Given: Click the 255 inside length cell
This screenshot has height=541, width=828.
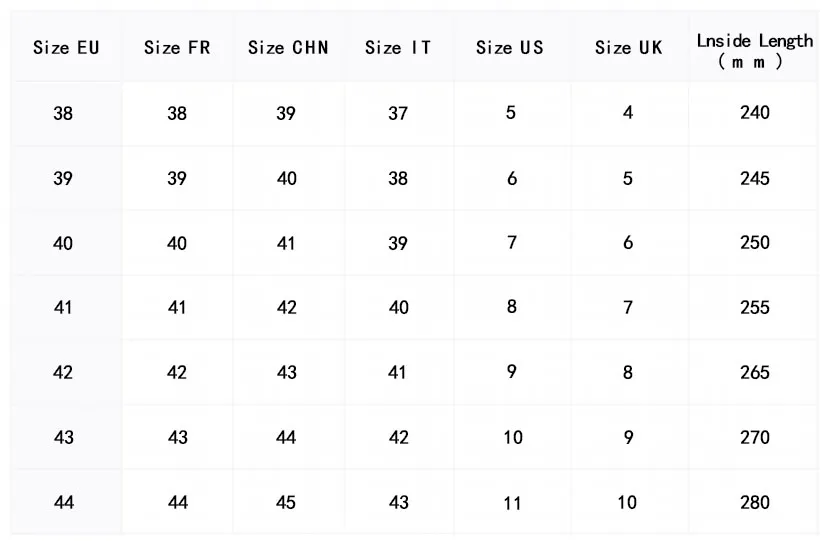Looking at the screenshot, I should 754,307.
